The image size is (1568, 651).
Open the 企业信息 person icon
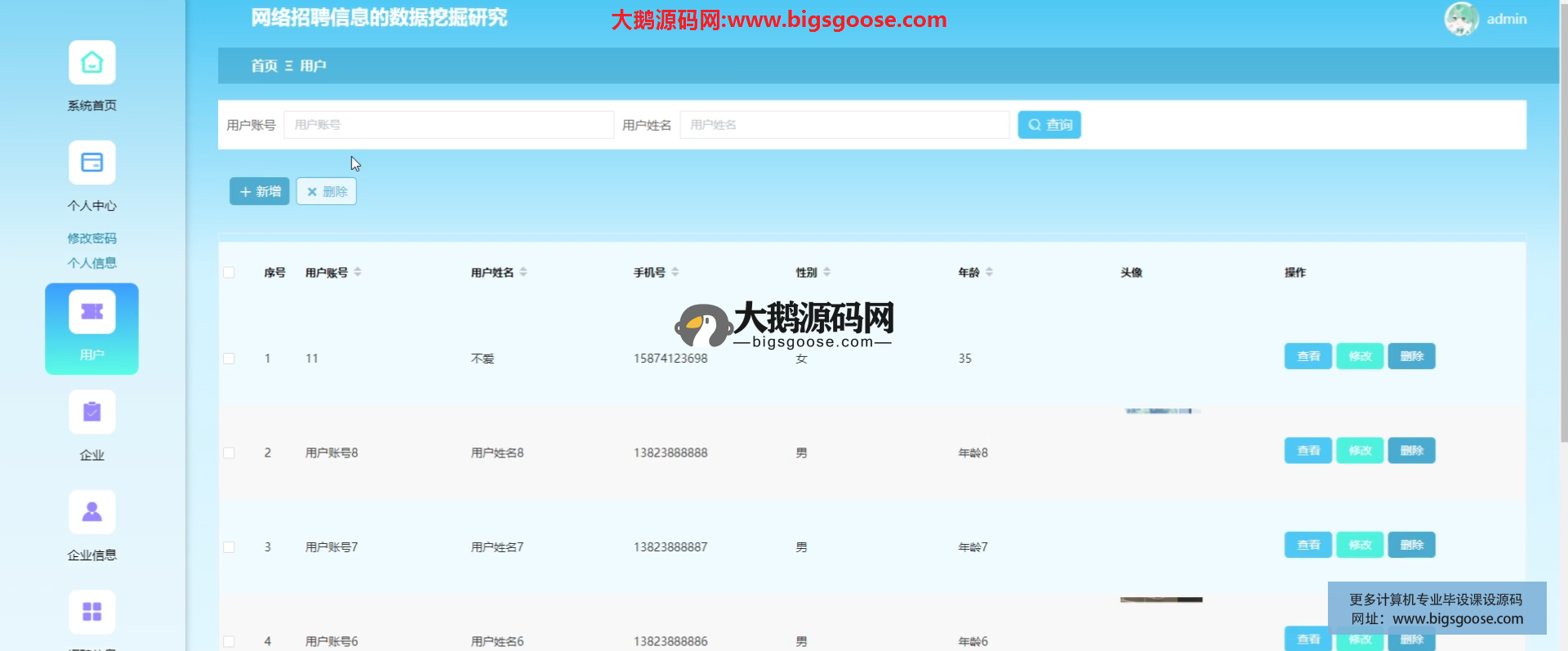(91, 512)
